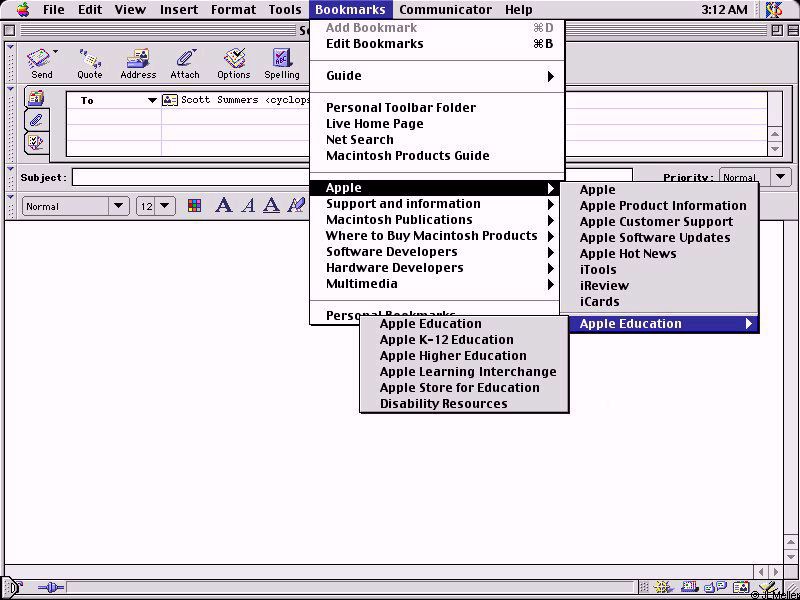This screenshot has height=600, width=800.
Task: Open the Edit menu
Action: point(90,10)
